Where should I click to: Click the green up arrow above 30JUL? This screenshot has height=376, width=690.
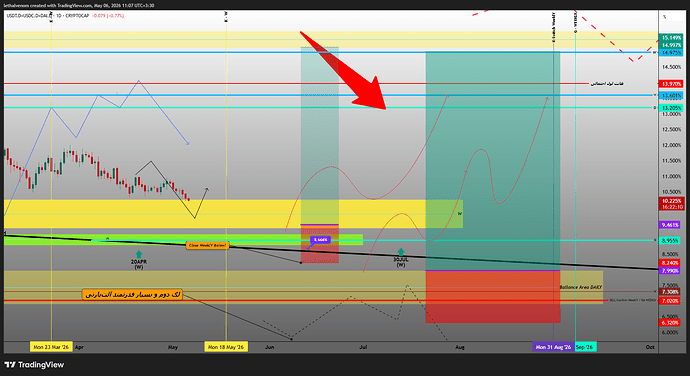pyautogui.click(x=401, y=252)
